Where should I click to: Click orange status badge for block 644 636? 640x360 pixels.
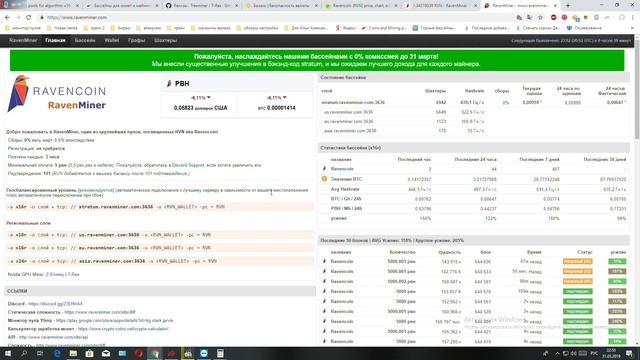click(x=578, y=261)
